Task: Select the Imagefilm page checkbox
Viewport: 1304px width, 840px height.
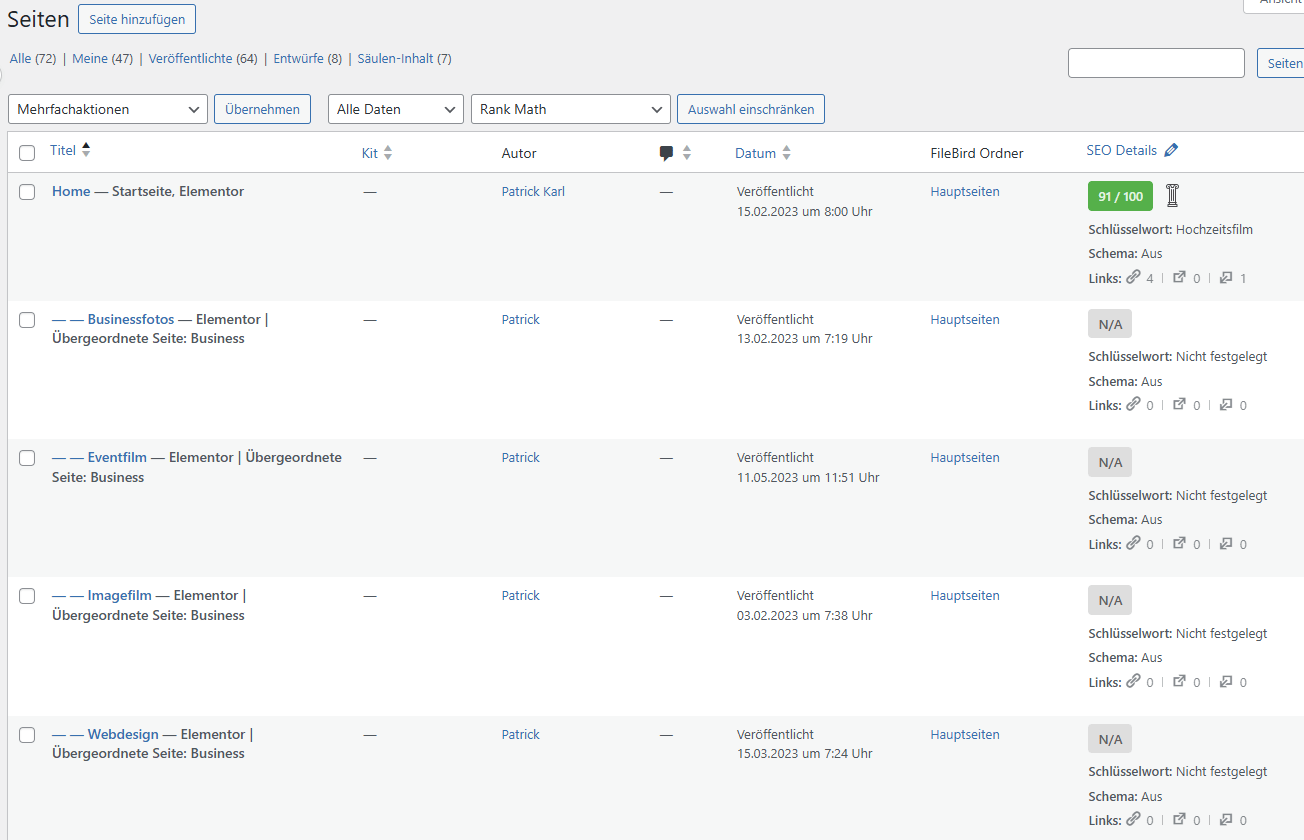Action: click(27, 596)
